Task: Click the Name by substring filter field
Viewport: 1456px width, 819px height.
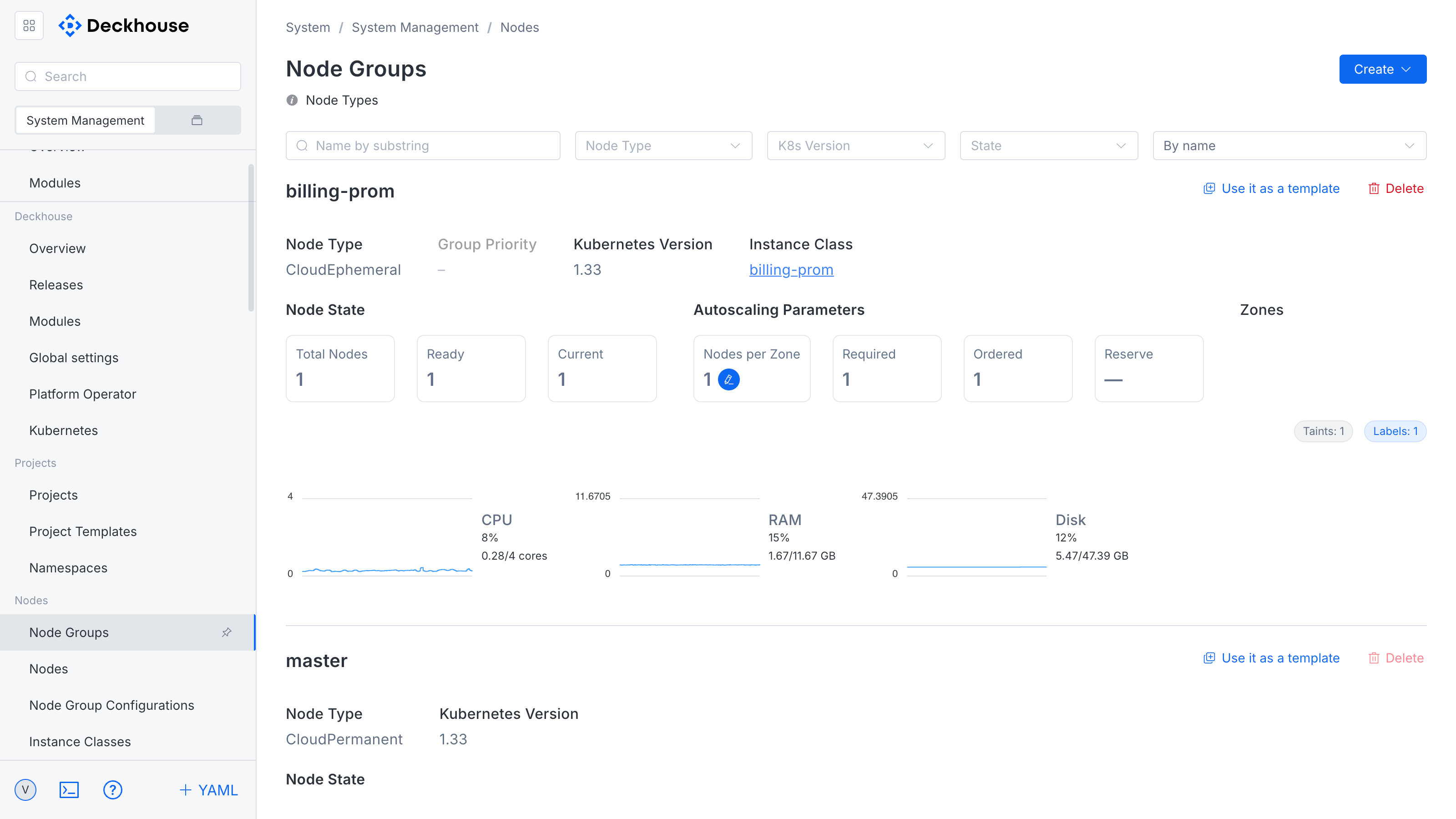Action: click(x=423, y=146)
